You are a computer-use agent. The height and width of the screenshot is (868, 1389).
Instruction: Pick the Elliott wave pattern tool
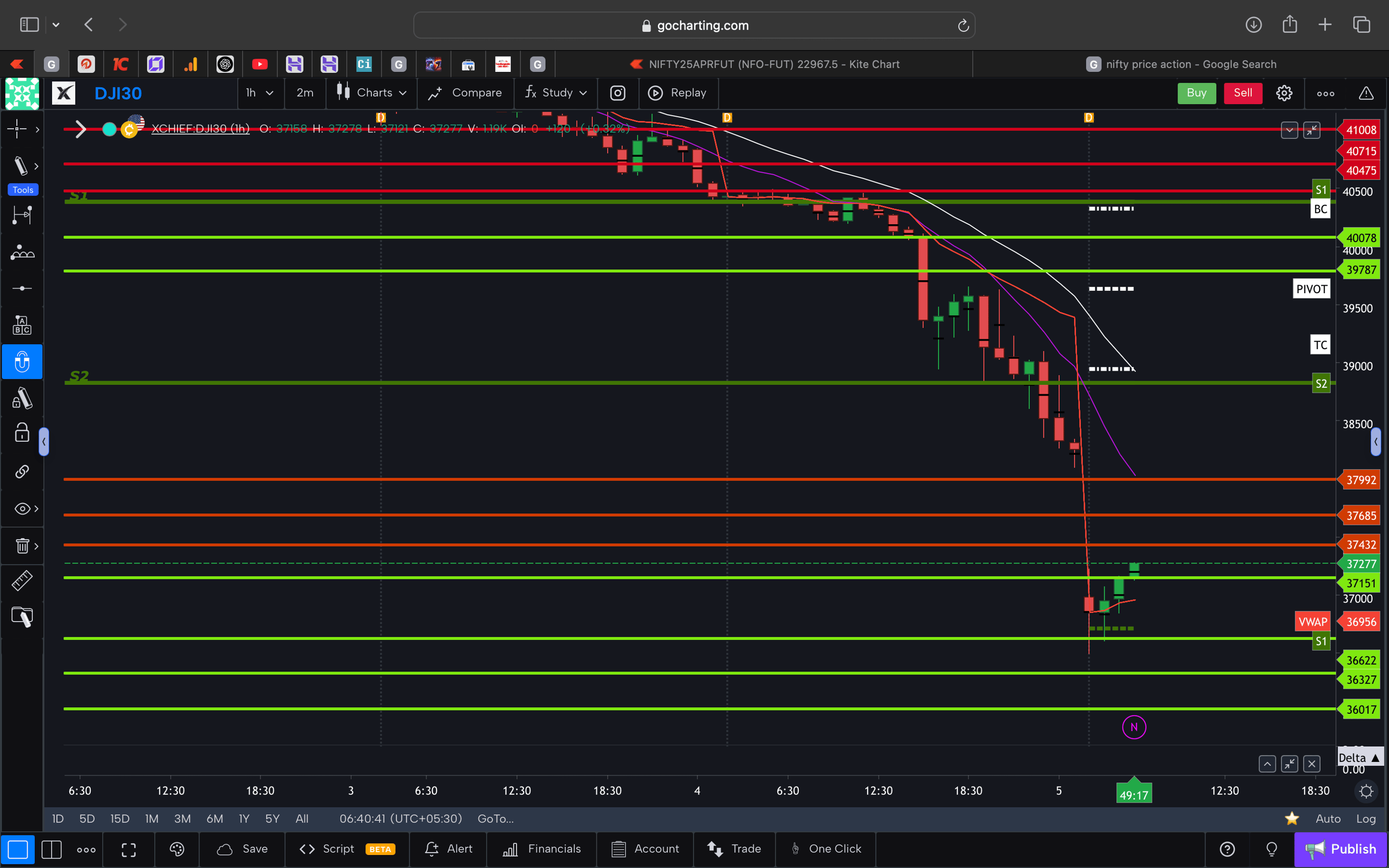coord(22,252)
